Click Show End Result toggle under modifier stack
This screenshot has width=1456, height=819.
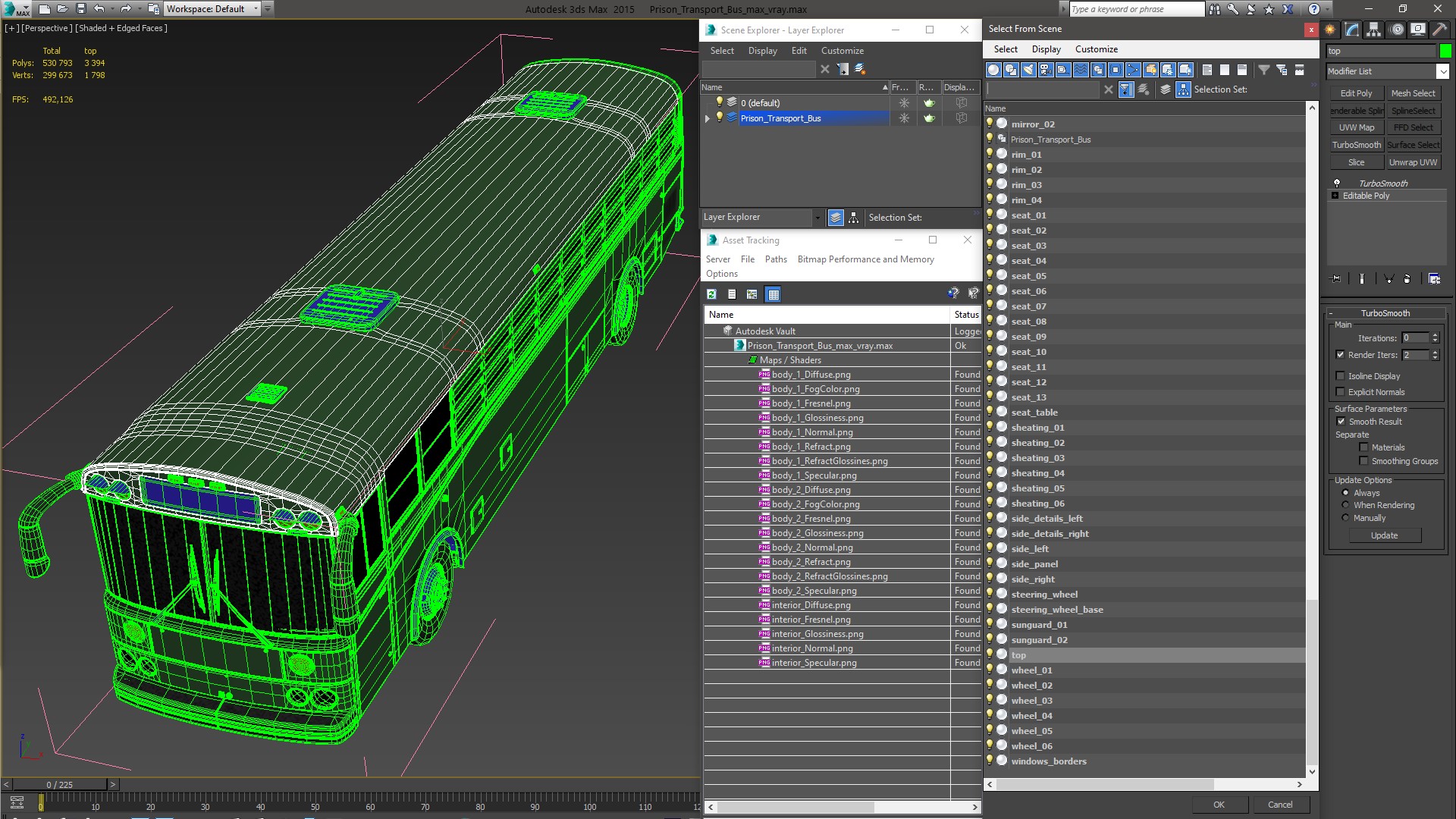(1362, 279)
